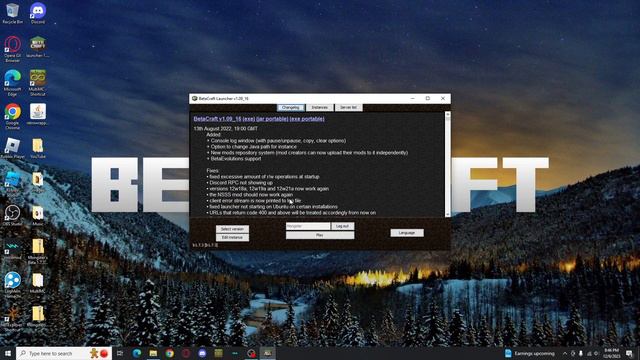Screen dimensions: 640x360
Task: Open the Microsoft Edge desktop shortcut
Action: (x=12, y=83)
